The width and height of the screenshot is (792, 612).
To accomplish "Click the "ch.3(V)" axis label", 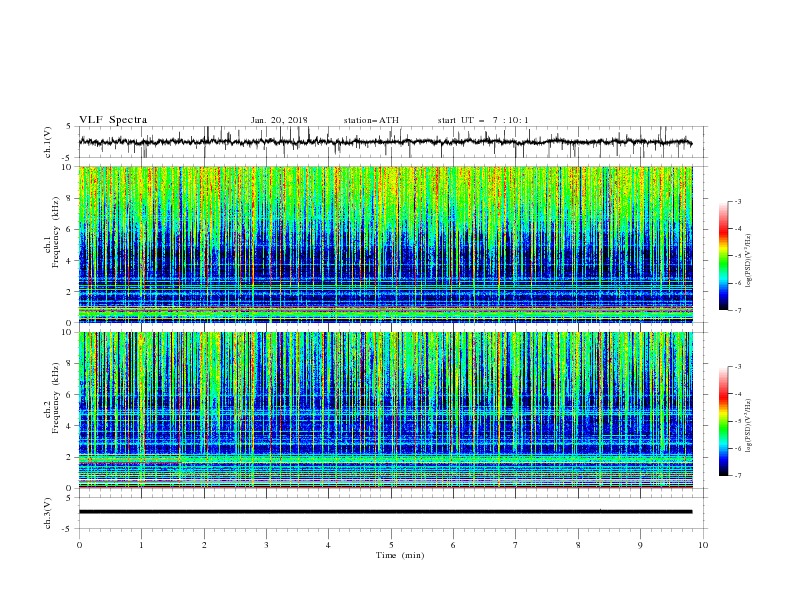I will (x=48, y=513).
